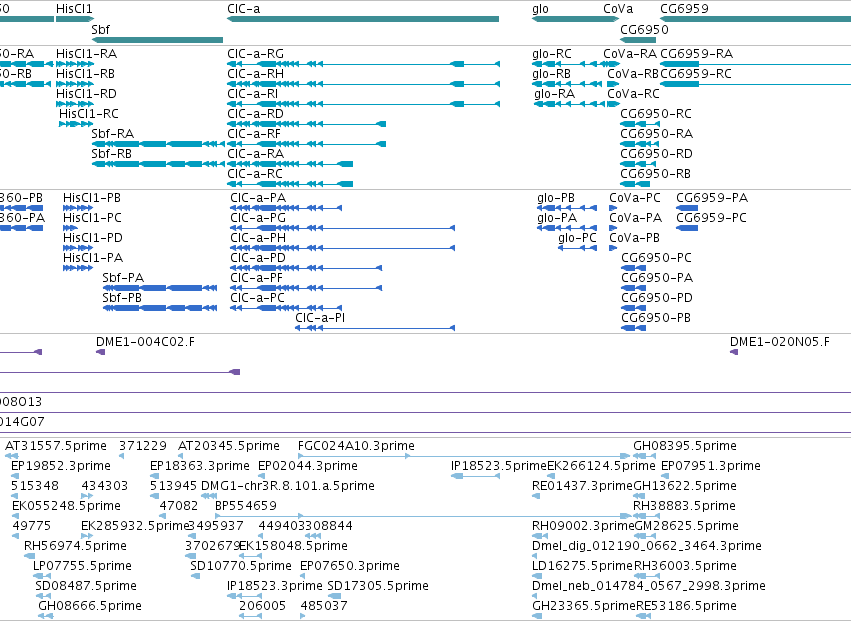Click protein Sbf-PB

160,308
